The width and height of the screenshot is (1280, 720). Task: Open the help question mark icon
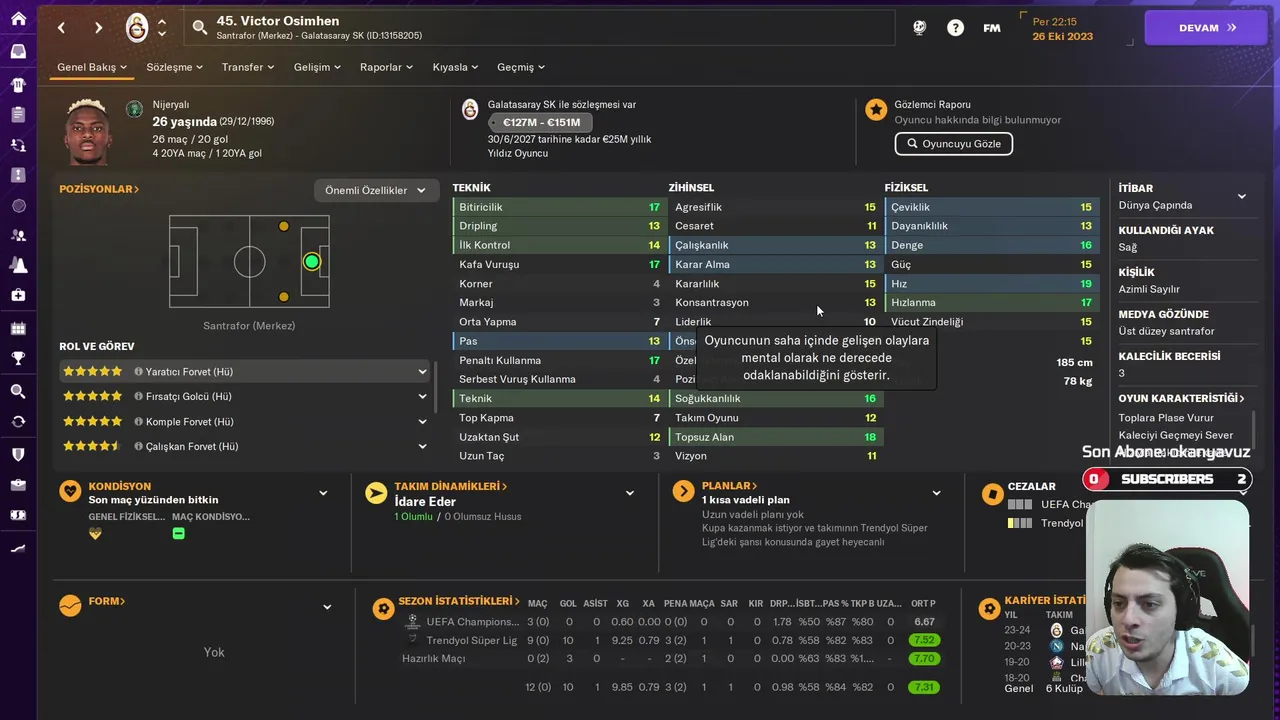tap(955, 28)
